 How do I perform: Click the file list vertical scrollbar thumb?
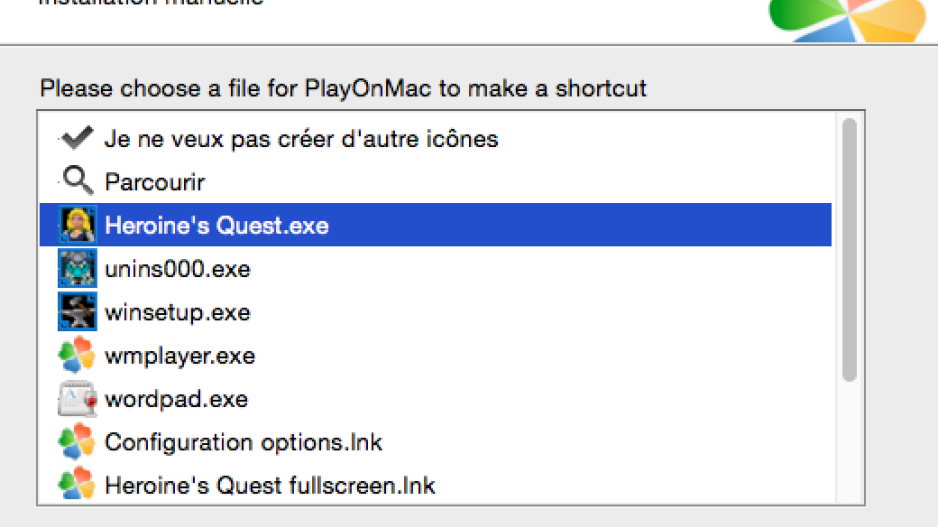[849, 249]
